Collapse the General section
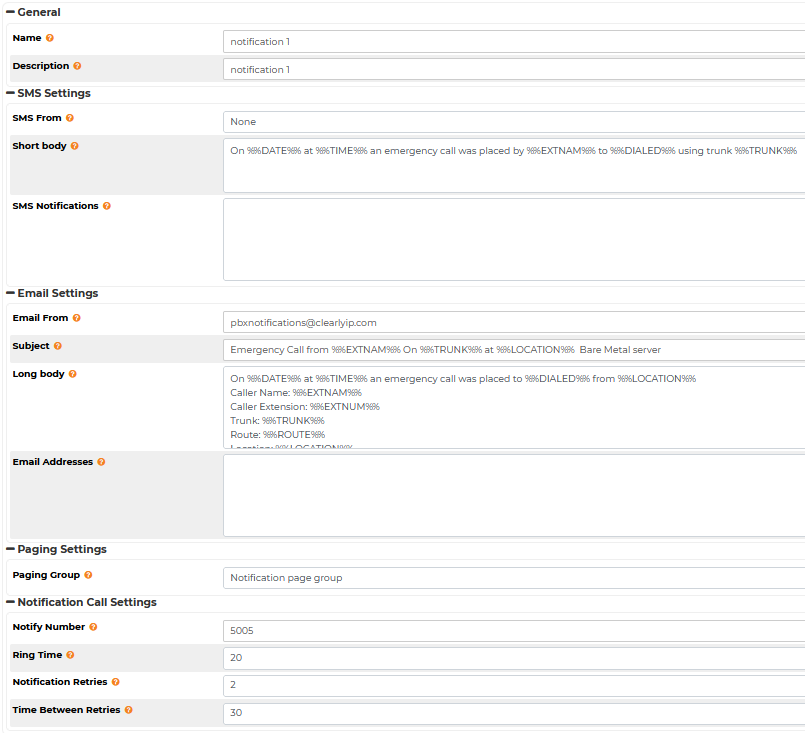This screenshot has height=733, width=805. click(x=10, y=12)
